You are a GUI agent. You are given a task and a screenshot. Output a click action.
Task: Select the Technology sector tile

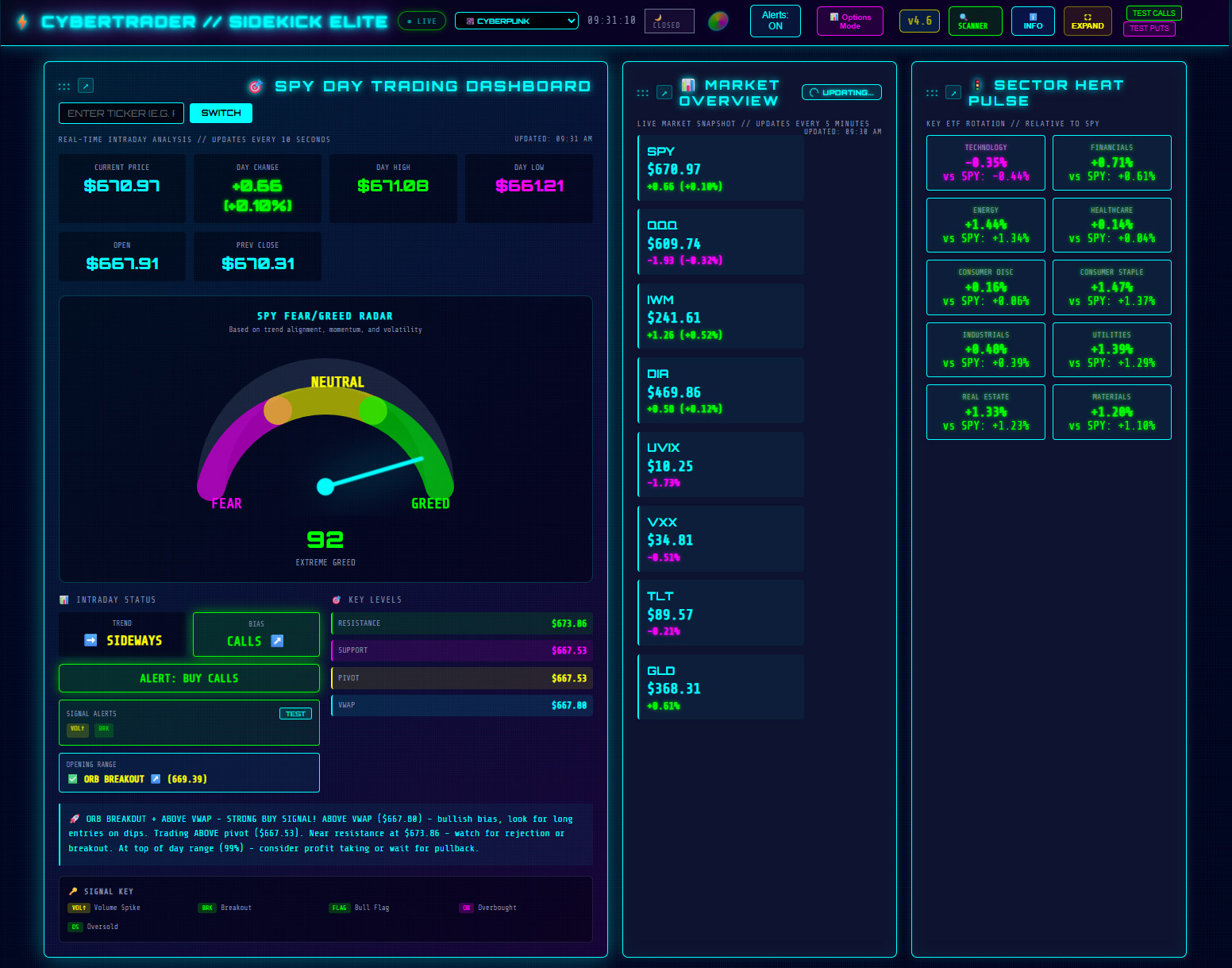tap(985, 163)
